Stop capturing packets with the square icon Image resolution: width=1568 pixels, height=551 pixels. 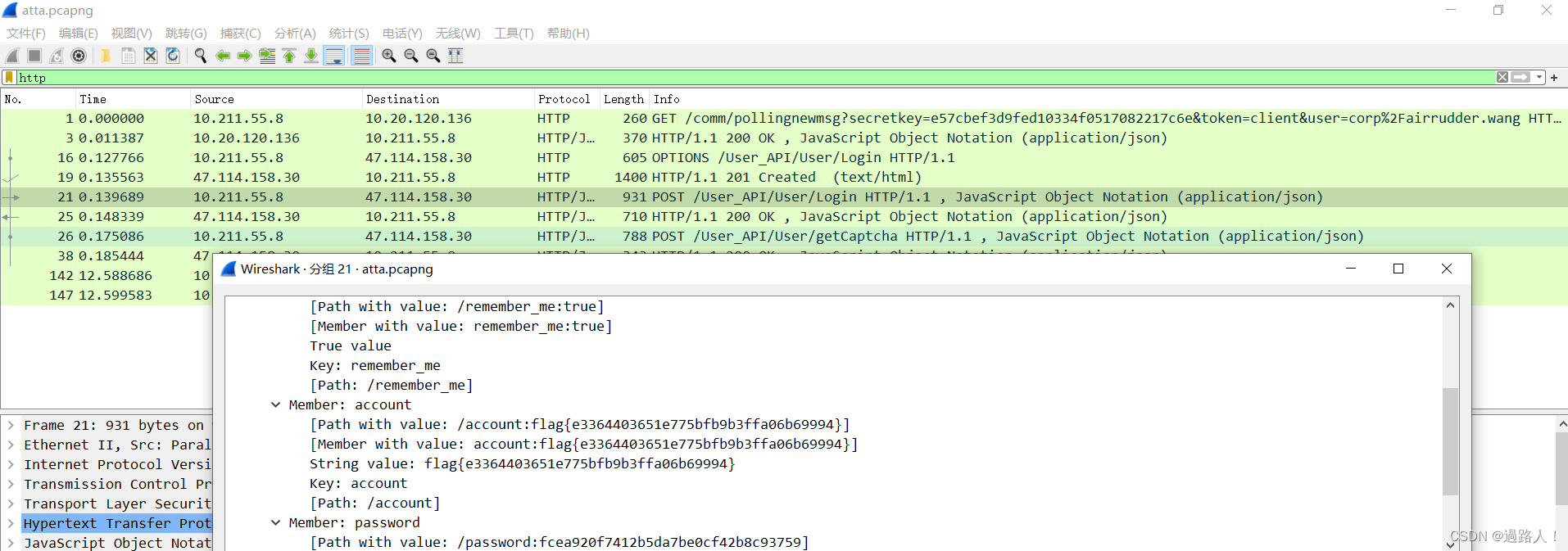pos(34,56)
